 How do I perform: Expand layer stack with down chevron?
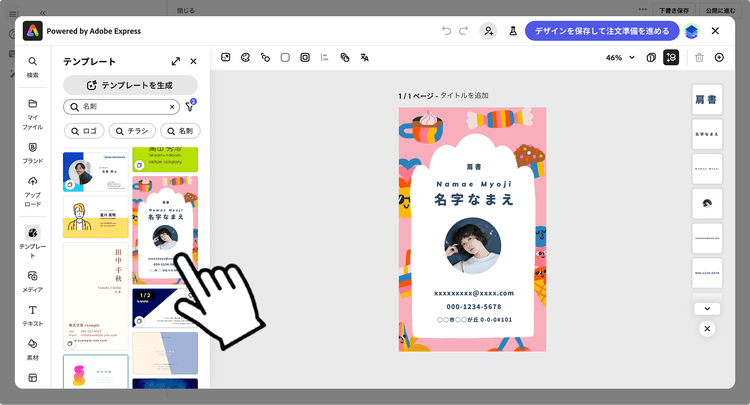pyautogui.click(x=707, y=309)
